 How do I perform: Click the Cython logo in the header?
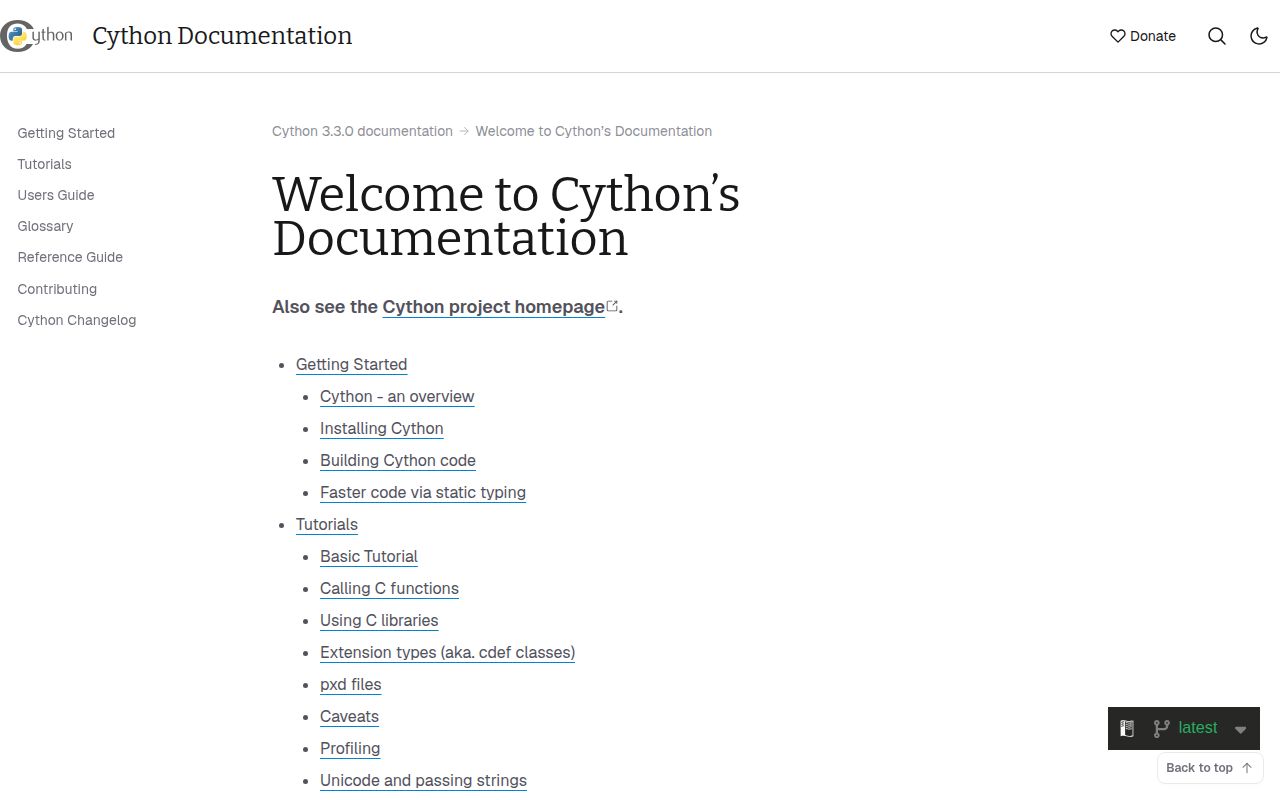tap(36, 36)
